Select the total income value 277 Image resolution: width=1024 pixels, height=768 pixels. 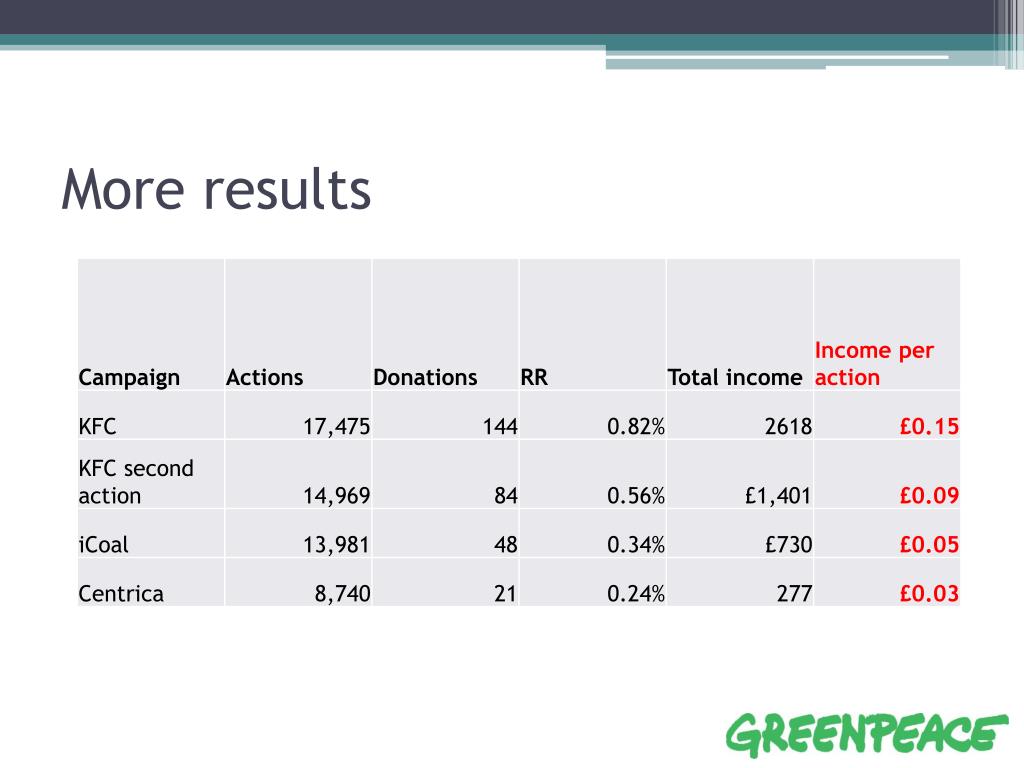(794, 594)
